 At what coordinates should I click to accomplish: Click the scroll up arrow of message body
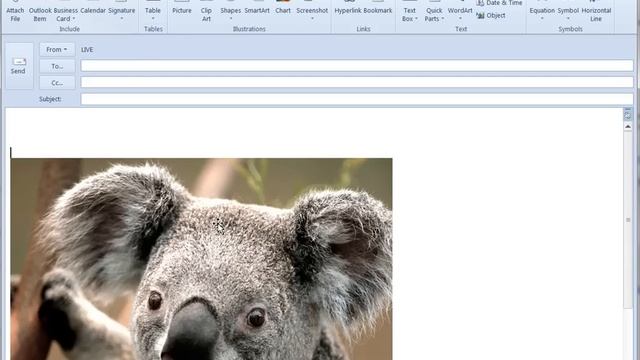click(628, 127)
